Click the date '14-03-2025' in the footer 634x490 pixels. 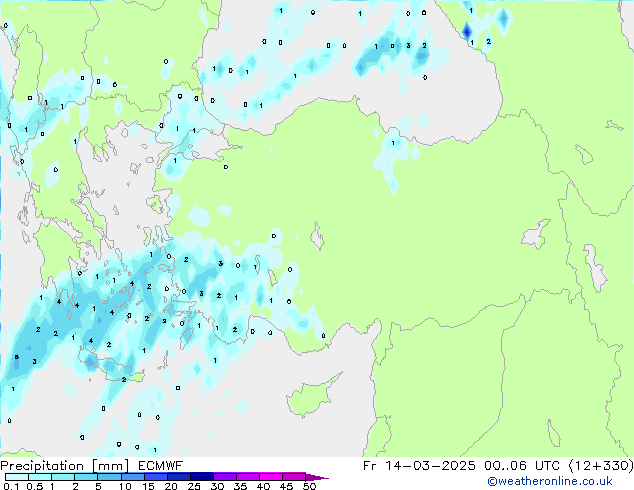click(430, 466)
